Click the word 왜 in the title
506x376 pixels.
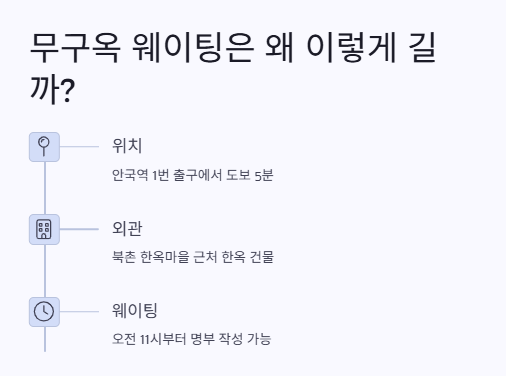click(279, 48)
